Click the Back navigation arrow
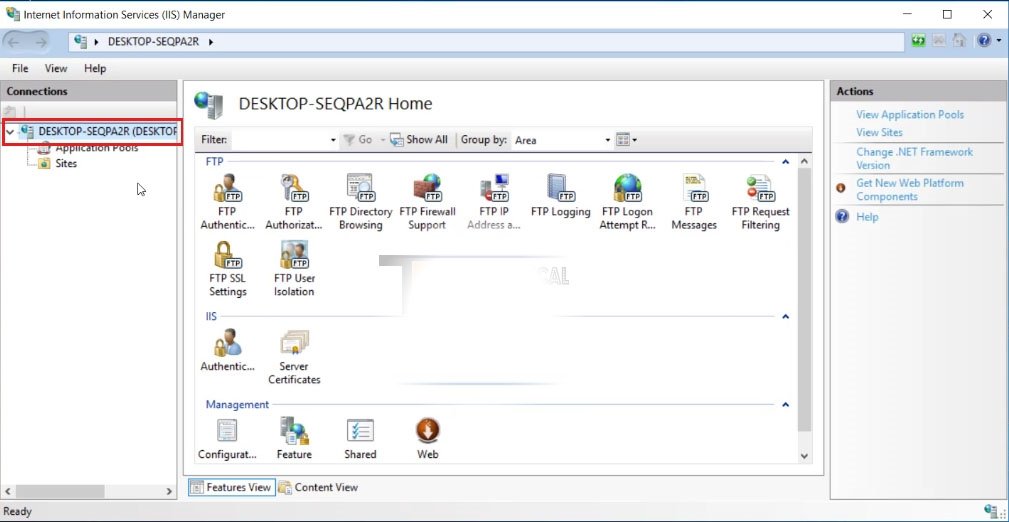1009x522 pixels. click(x=14, y=42)
